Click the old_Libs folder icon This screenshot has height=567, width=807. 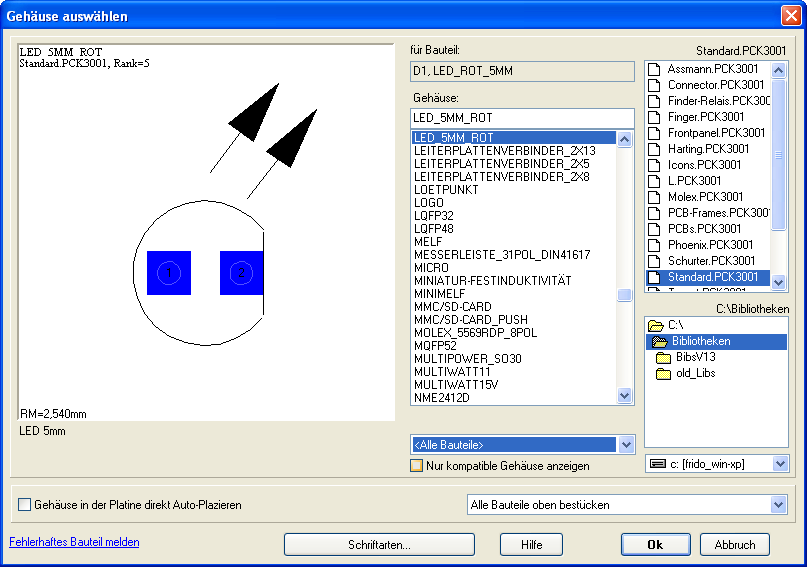click(x=663, y=374)
